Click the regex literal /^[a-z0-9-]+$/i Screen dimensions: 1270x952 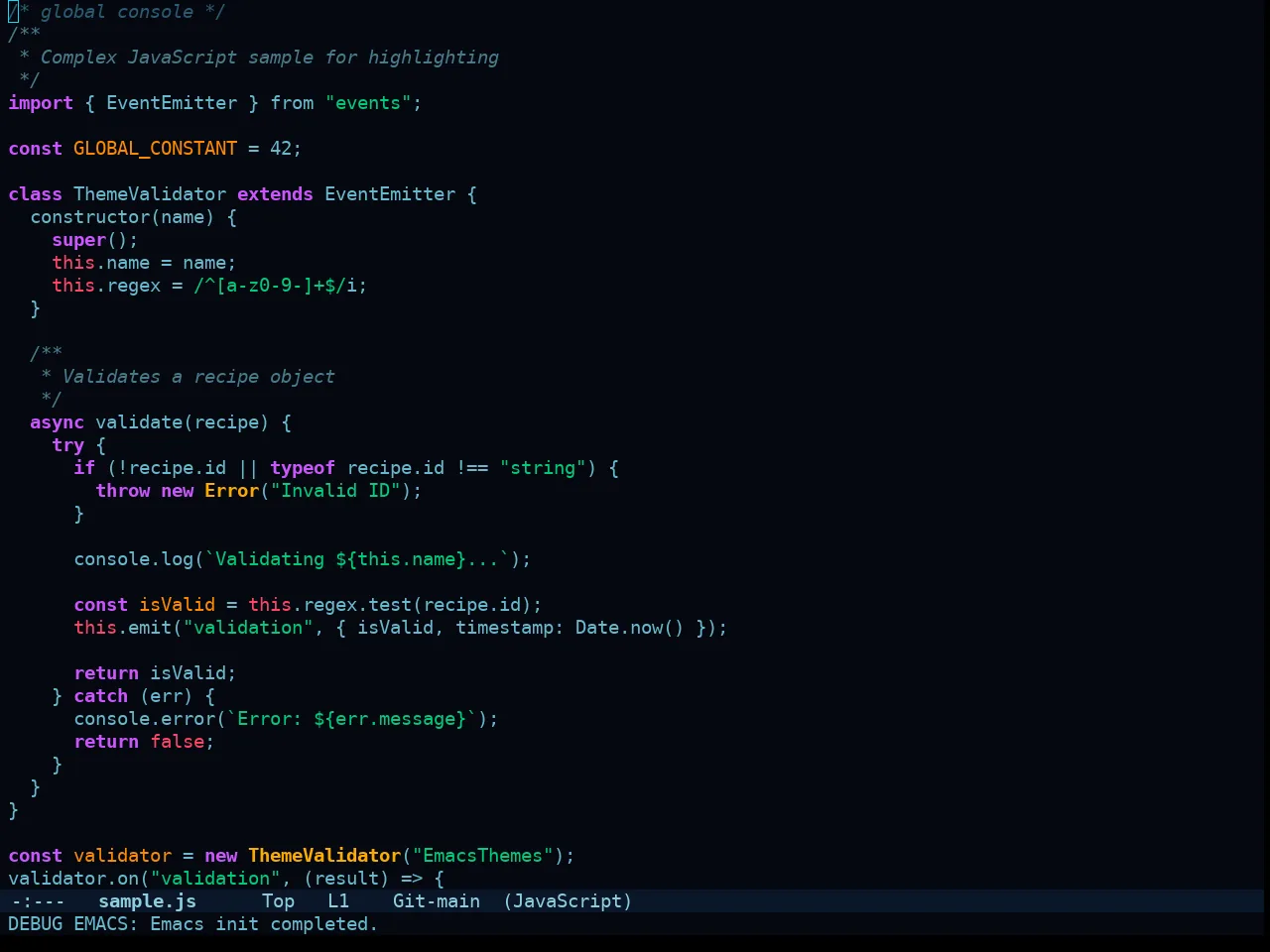275,286
